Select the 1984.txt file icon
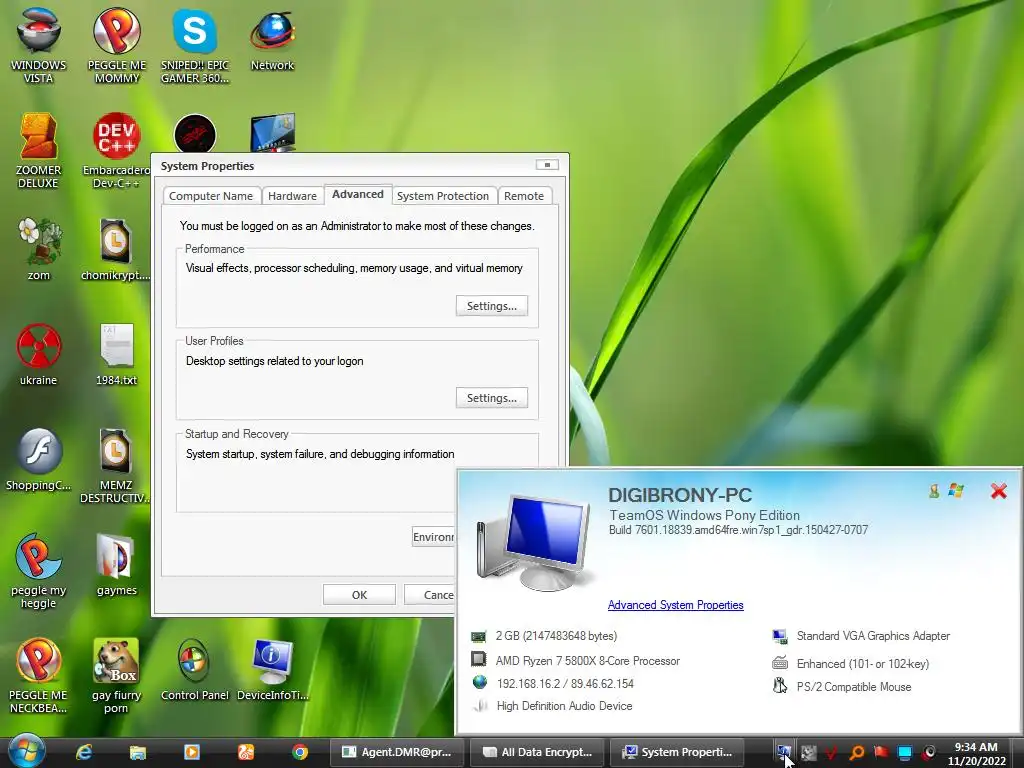Image resolution: width=1024 pixels, height=768 pixels. (x=116, y=354)
